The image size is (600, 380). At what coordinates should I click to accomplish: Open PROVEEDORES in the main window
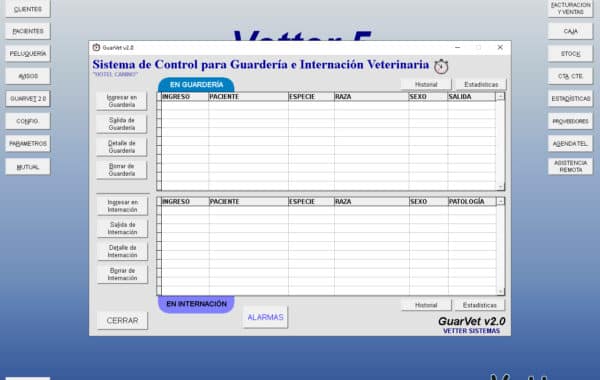[x=570, y=121]
